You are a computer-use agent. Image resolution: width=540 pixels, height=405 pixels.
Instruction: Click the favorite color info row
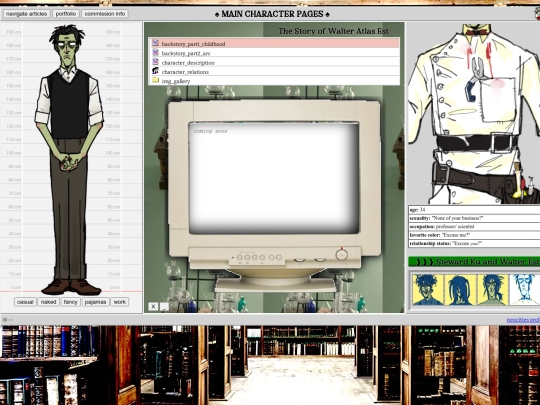point(474,235)
